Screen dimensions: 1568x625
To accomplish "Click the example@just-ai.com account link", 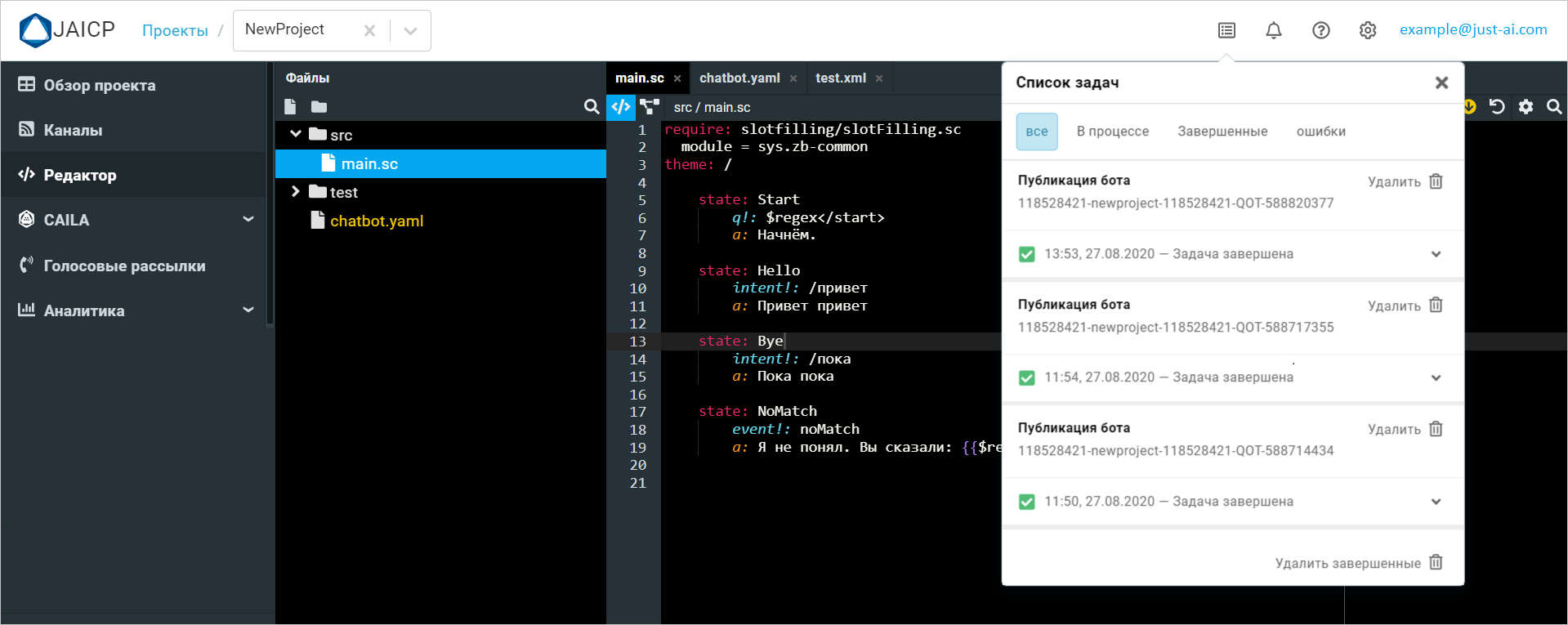I will pyautogui.click(x=1473, y=29).
